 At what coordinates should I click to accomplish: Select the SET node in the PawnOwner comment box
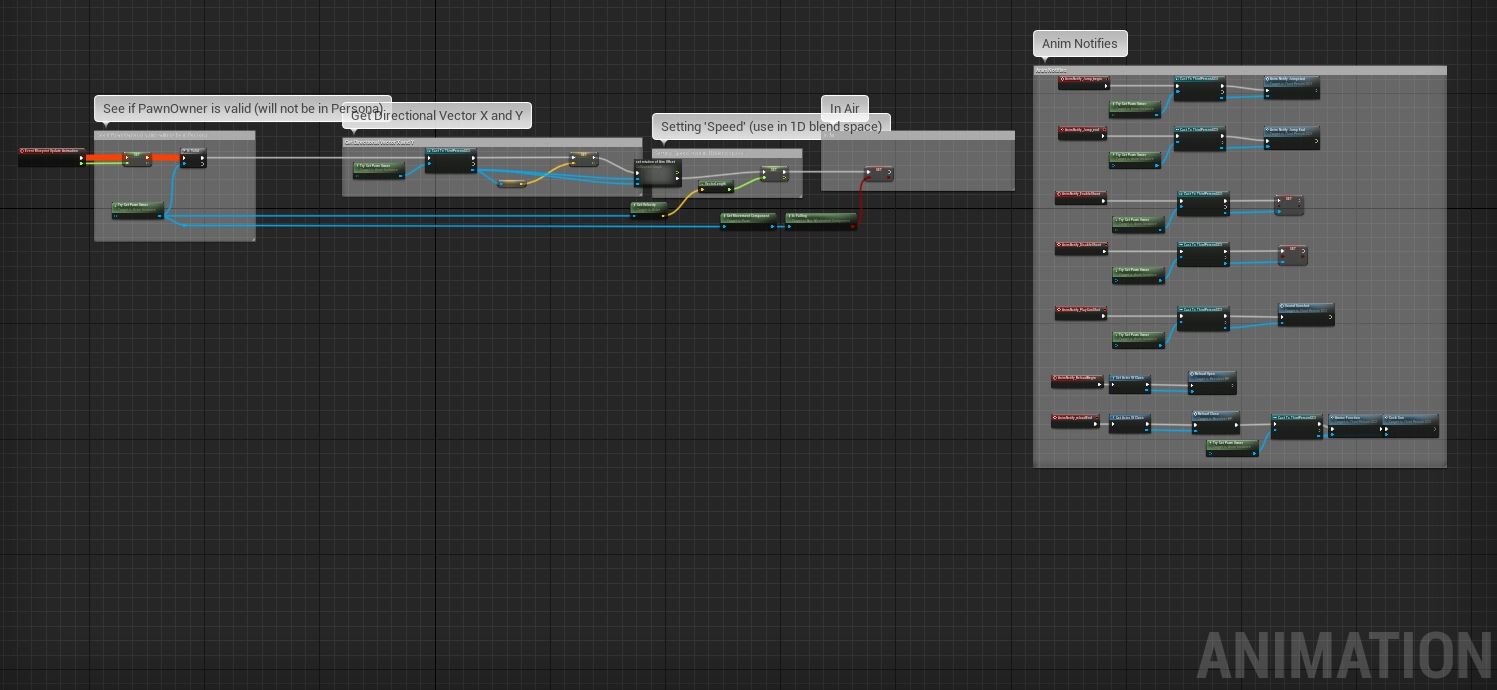(x=137, y=158)
